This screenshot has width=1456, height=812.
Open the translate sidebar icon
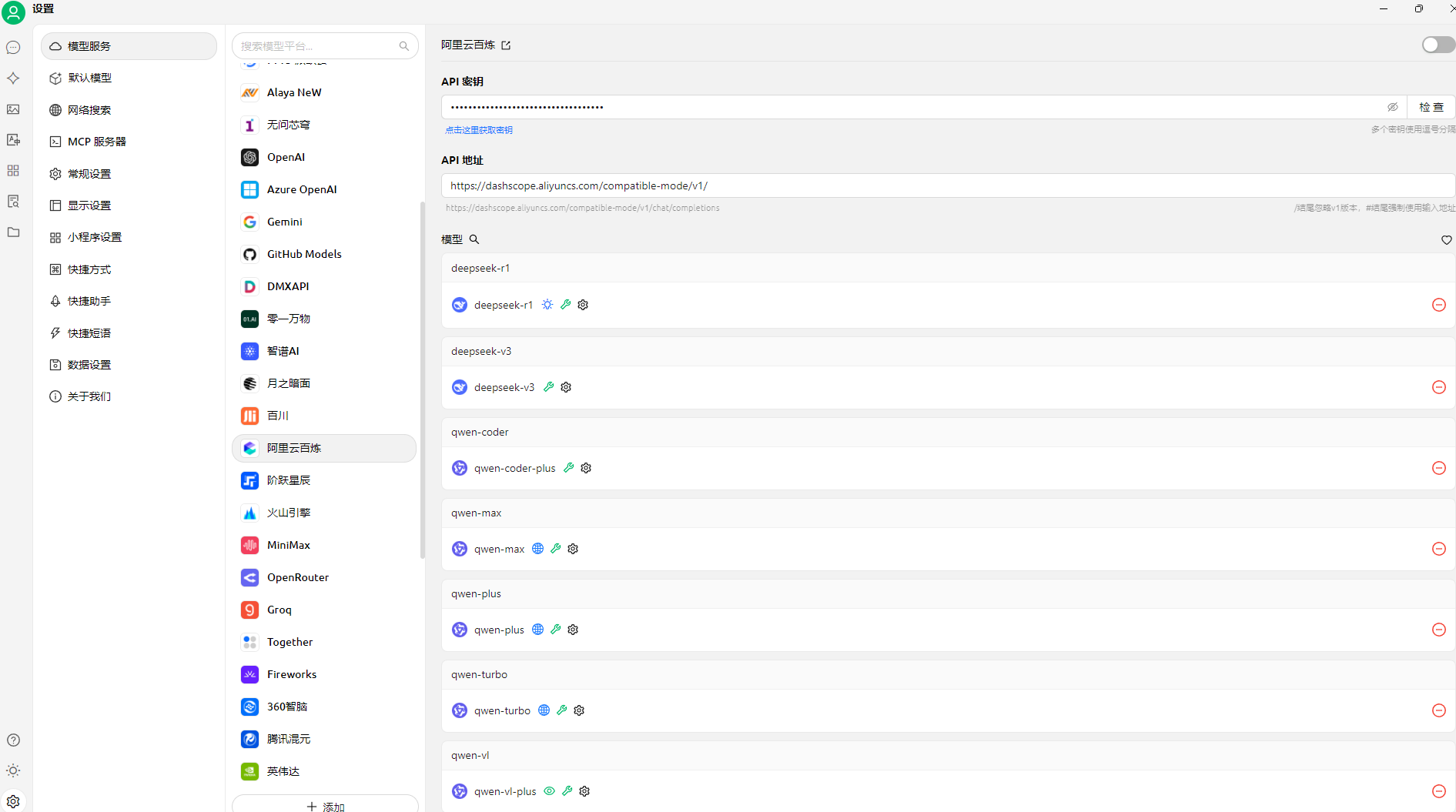(13, 140)
